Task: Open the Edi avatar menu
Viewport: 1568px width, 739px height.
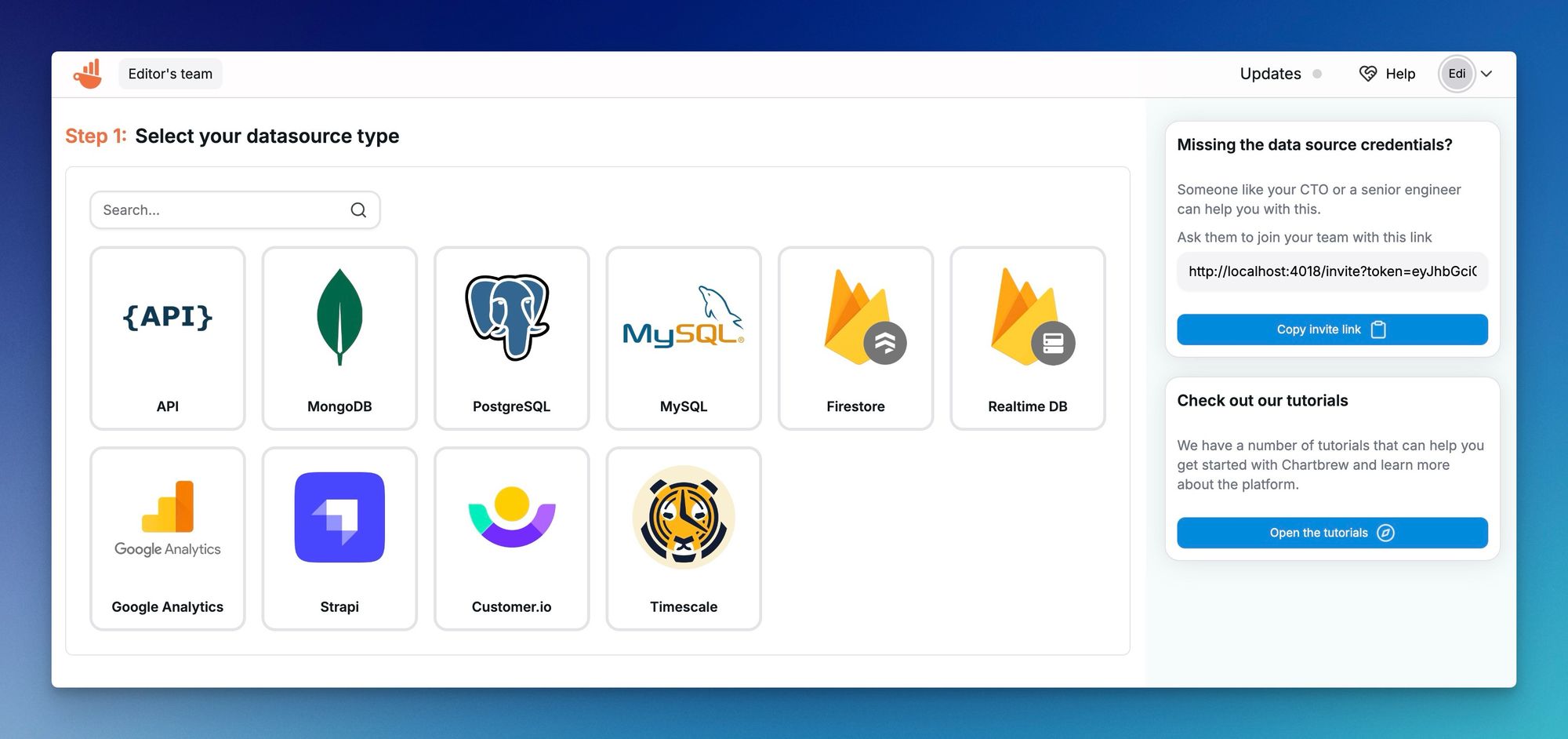Action: (1457, 74)
